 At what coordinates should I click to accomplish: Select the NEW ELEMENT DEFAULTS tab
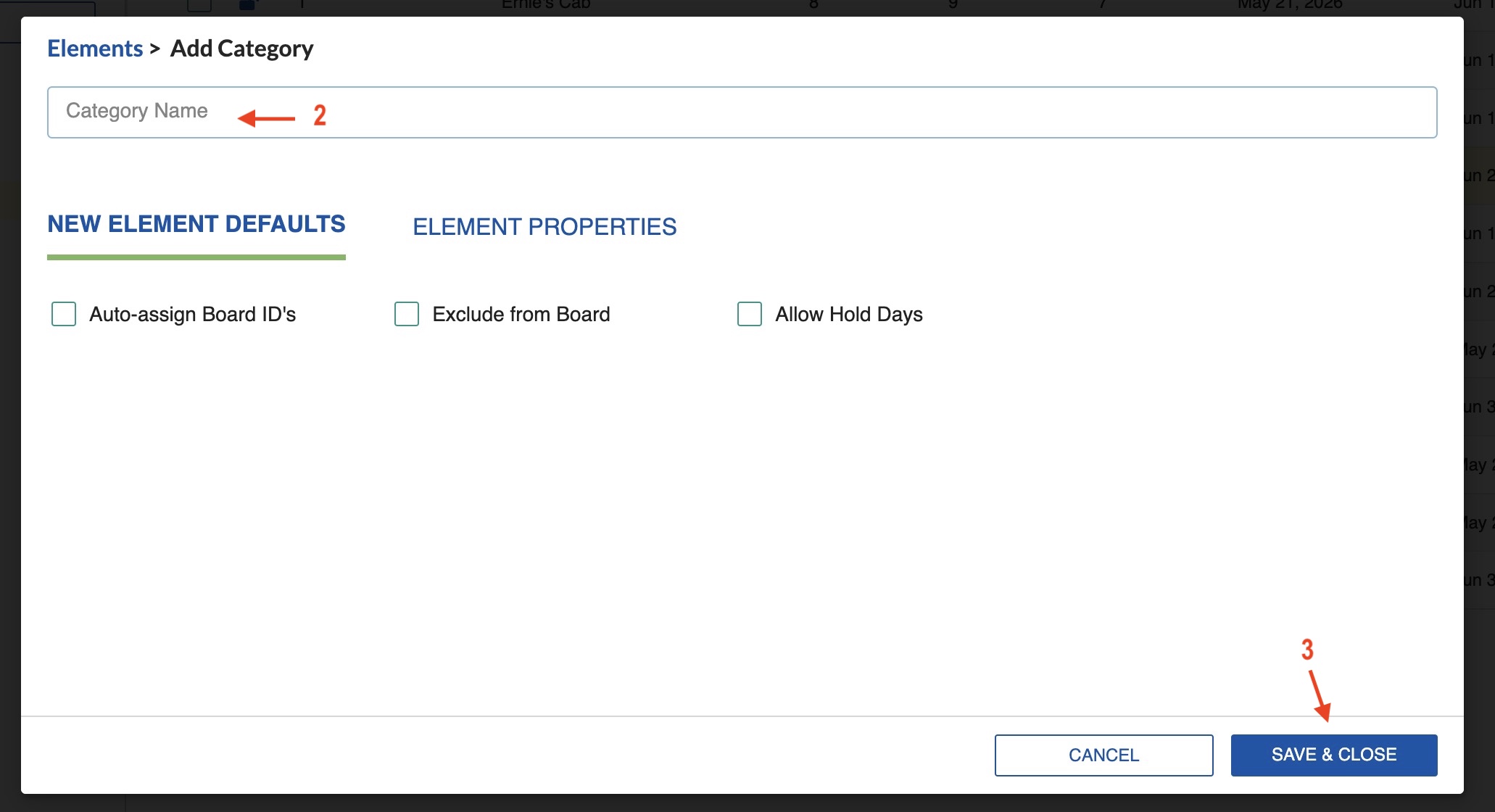click(x=196, y=224)
